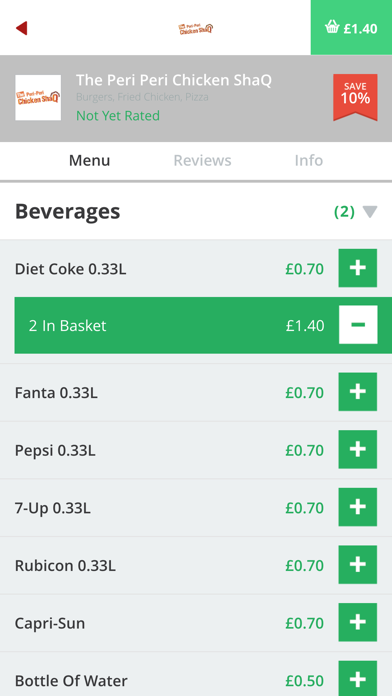The width and height of the screenshot is (392, 696).
Task: Remove one Diet Coke using minus button
Action: (358, 325)
